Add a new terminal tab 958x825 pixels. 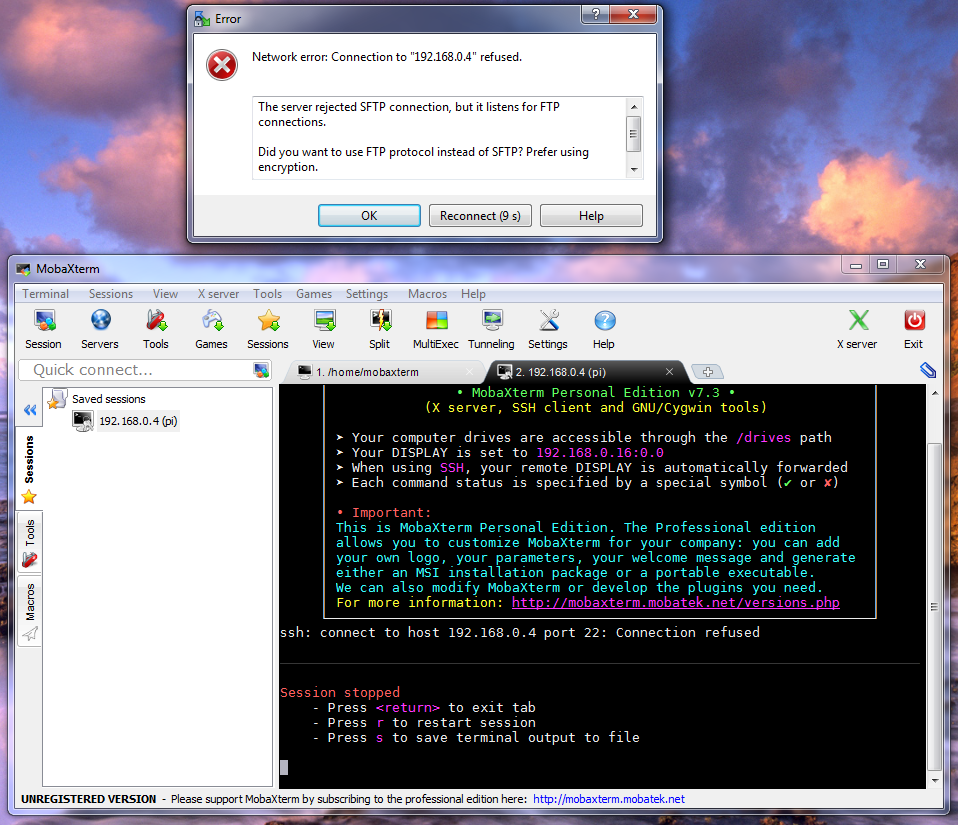tap(708, 372)
